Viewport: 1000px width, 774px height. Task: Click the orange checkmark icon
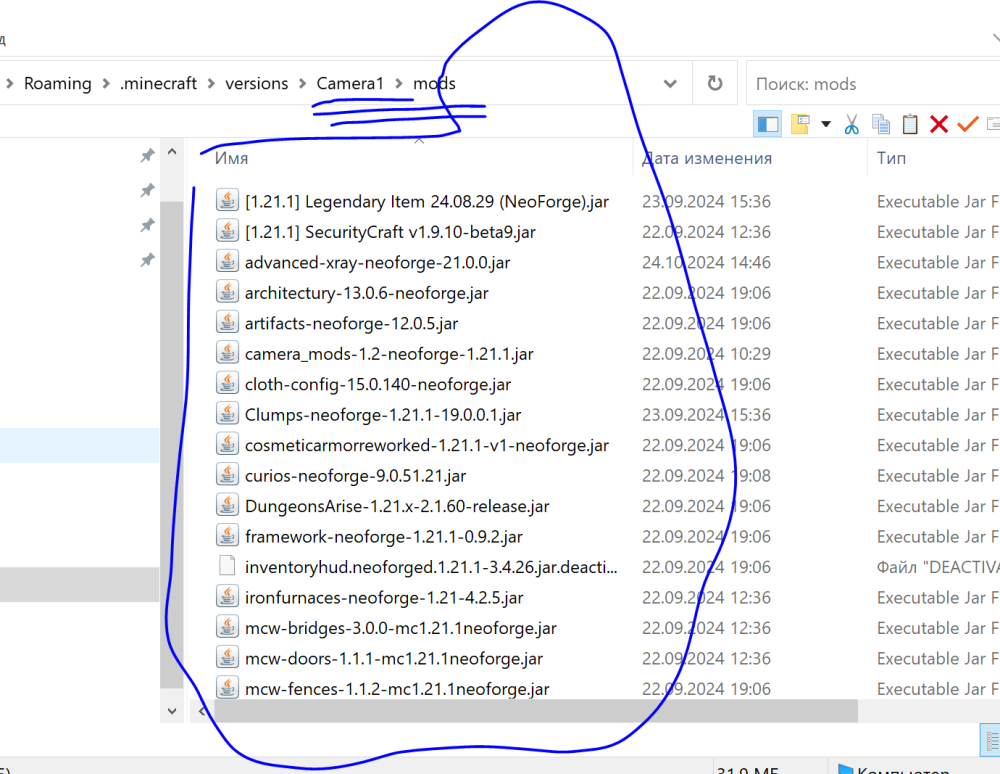click(967, 123)
